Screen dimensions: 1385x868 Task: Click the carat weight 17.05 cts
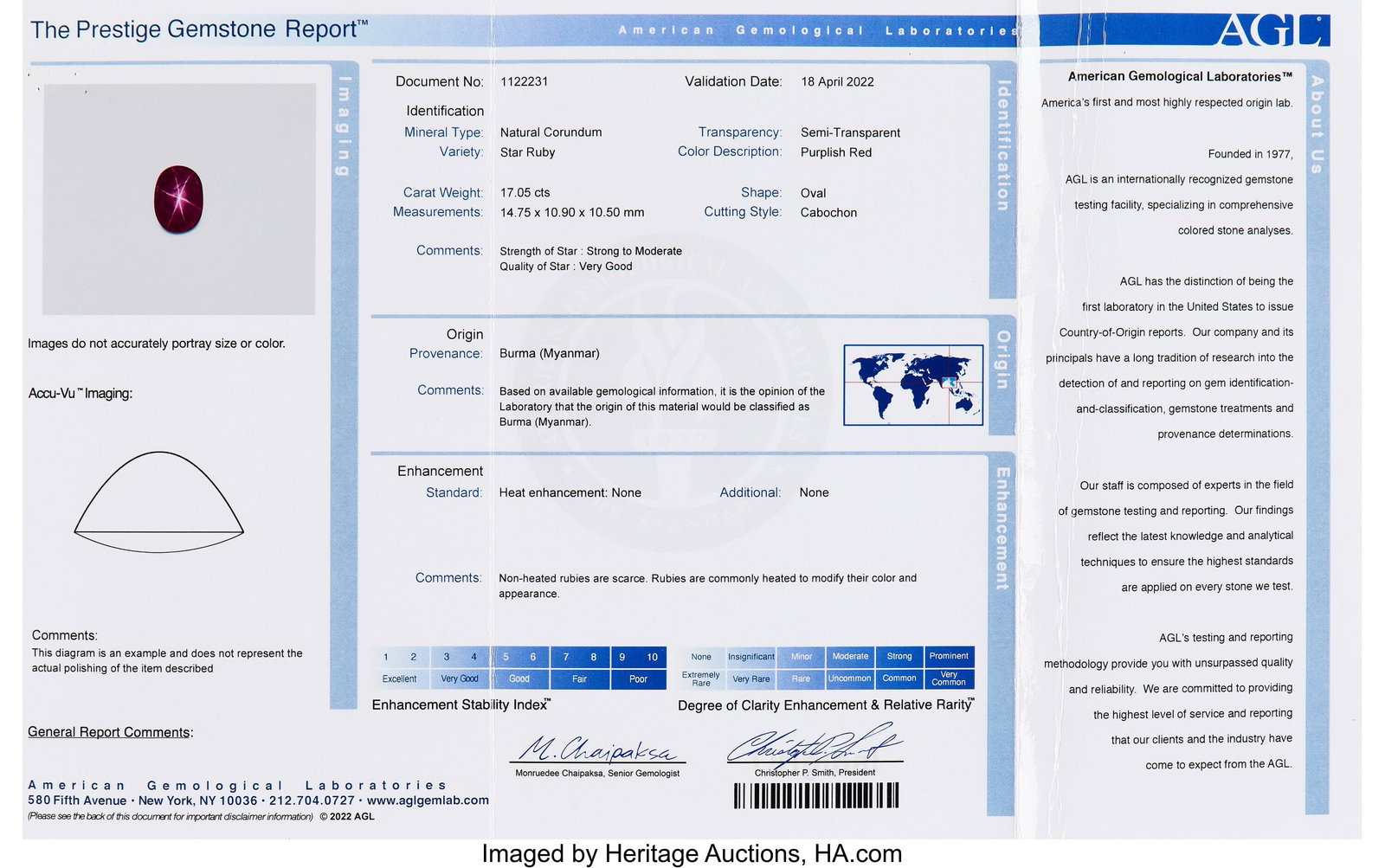coord(525,193)
